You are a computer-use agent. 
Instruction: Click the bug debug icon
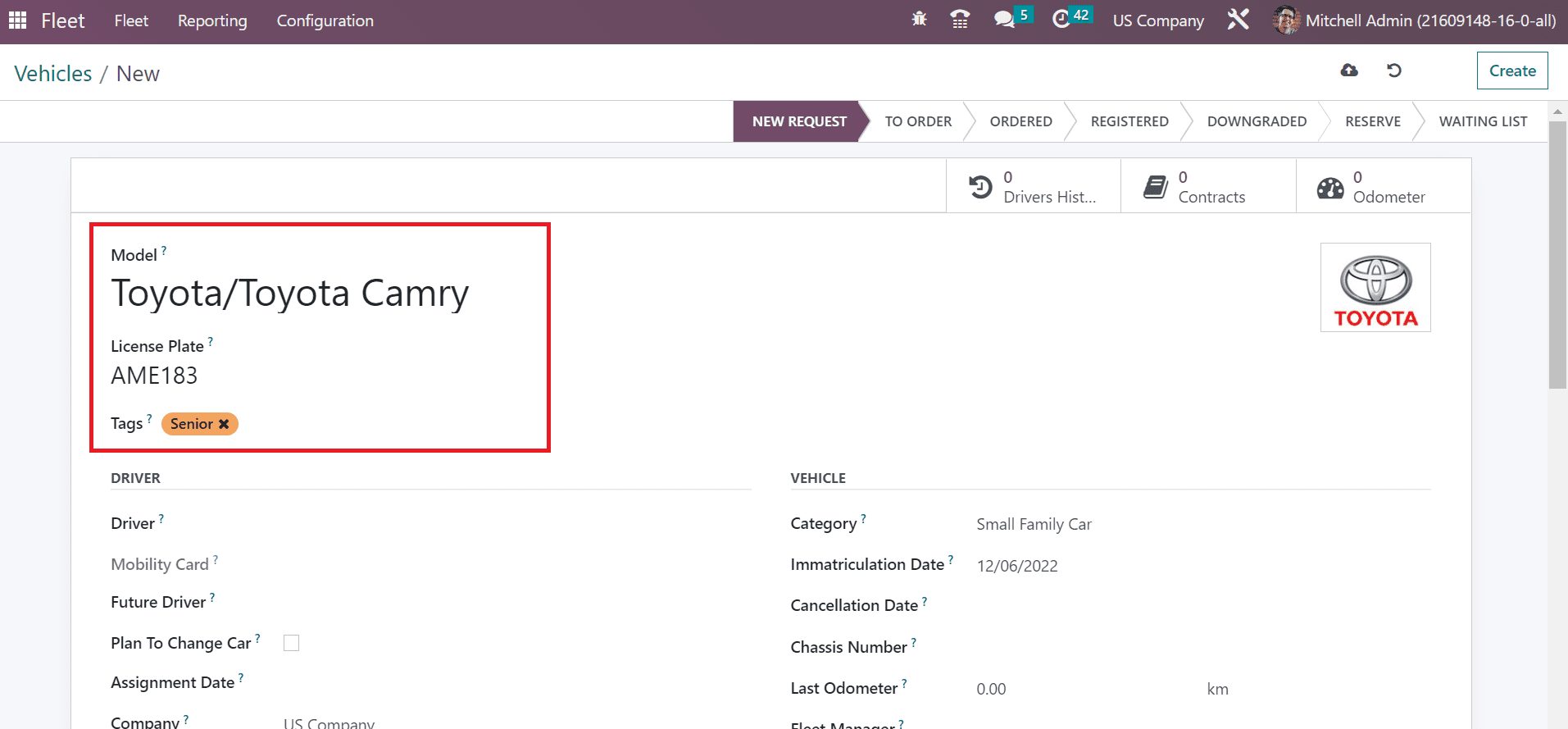pyautogui.click(x=919, y=19)
